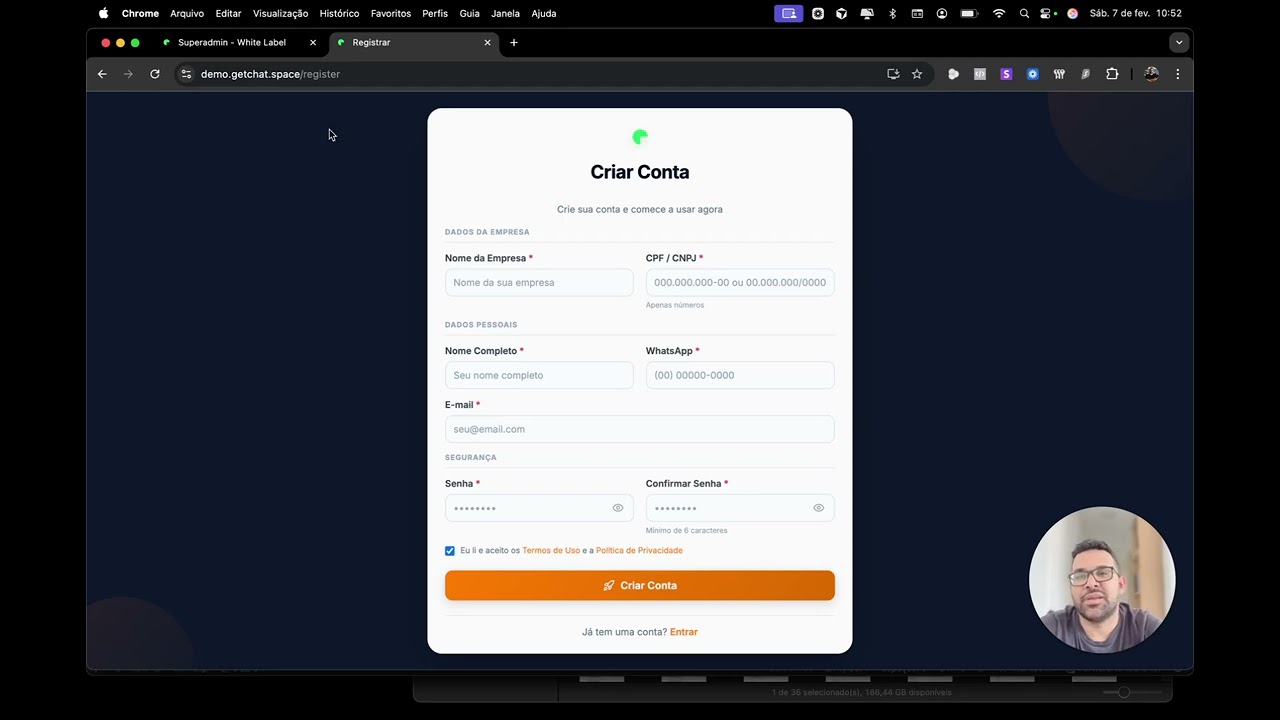Open the Editar menu
Image resolution: width=1280 pixels, height=720 pixels.
pos(228,13)
